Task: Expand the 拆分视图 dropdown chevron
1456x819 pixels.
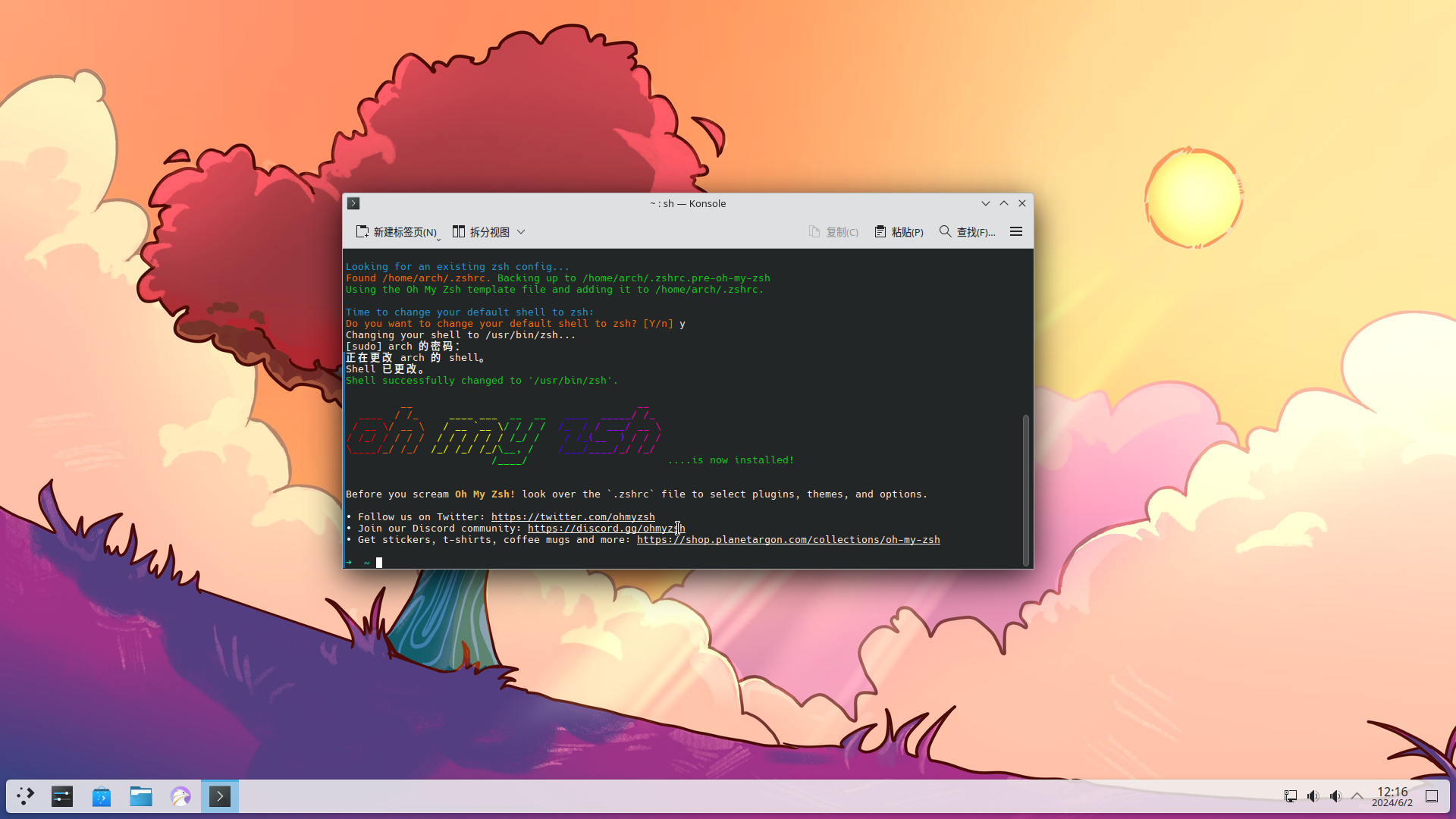Action: [x=521, y=232]
